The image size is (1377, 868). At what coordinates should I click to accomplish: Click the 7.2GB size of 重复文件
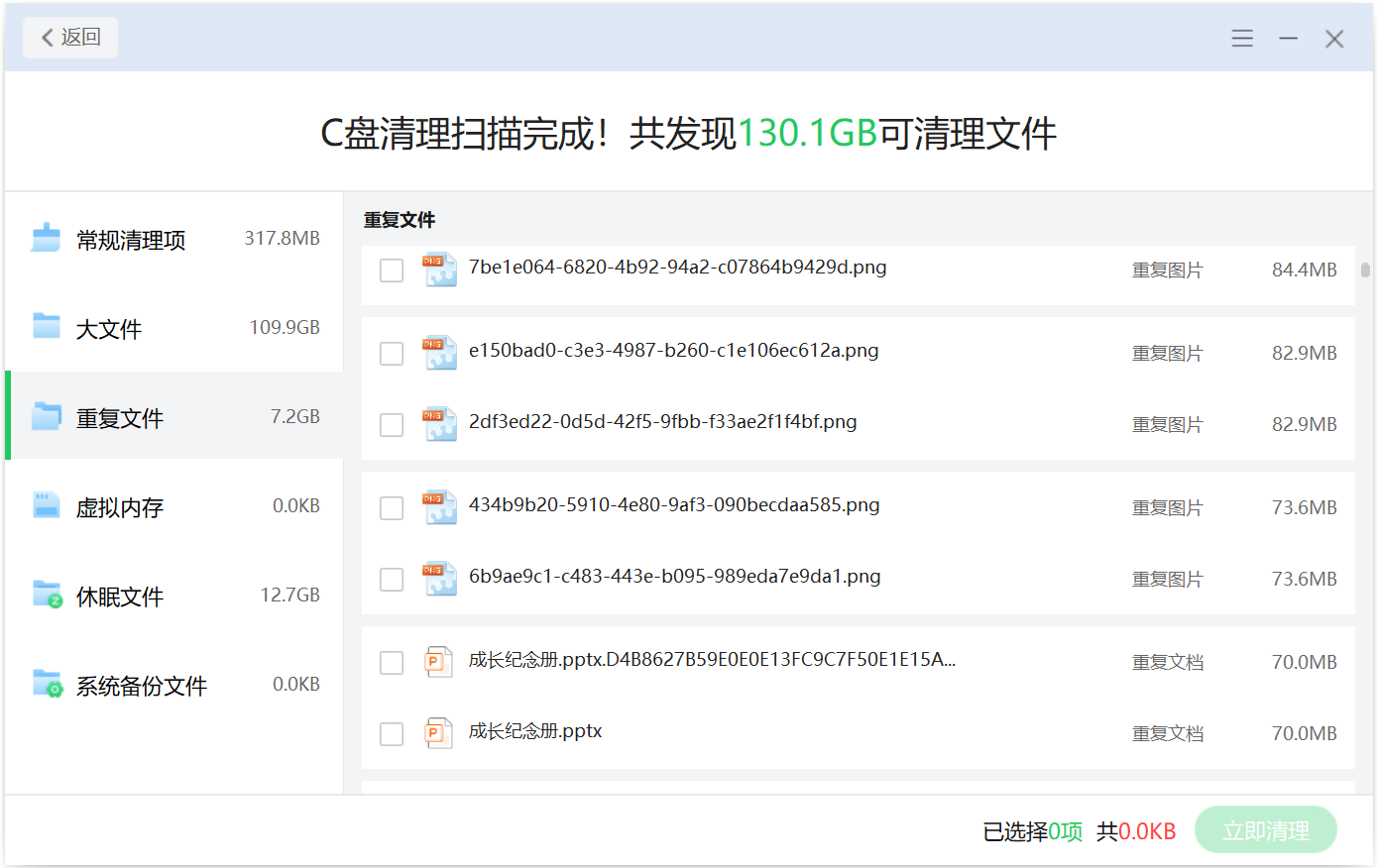click(295, 417)
